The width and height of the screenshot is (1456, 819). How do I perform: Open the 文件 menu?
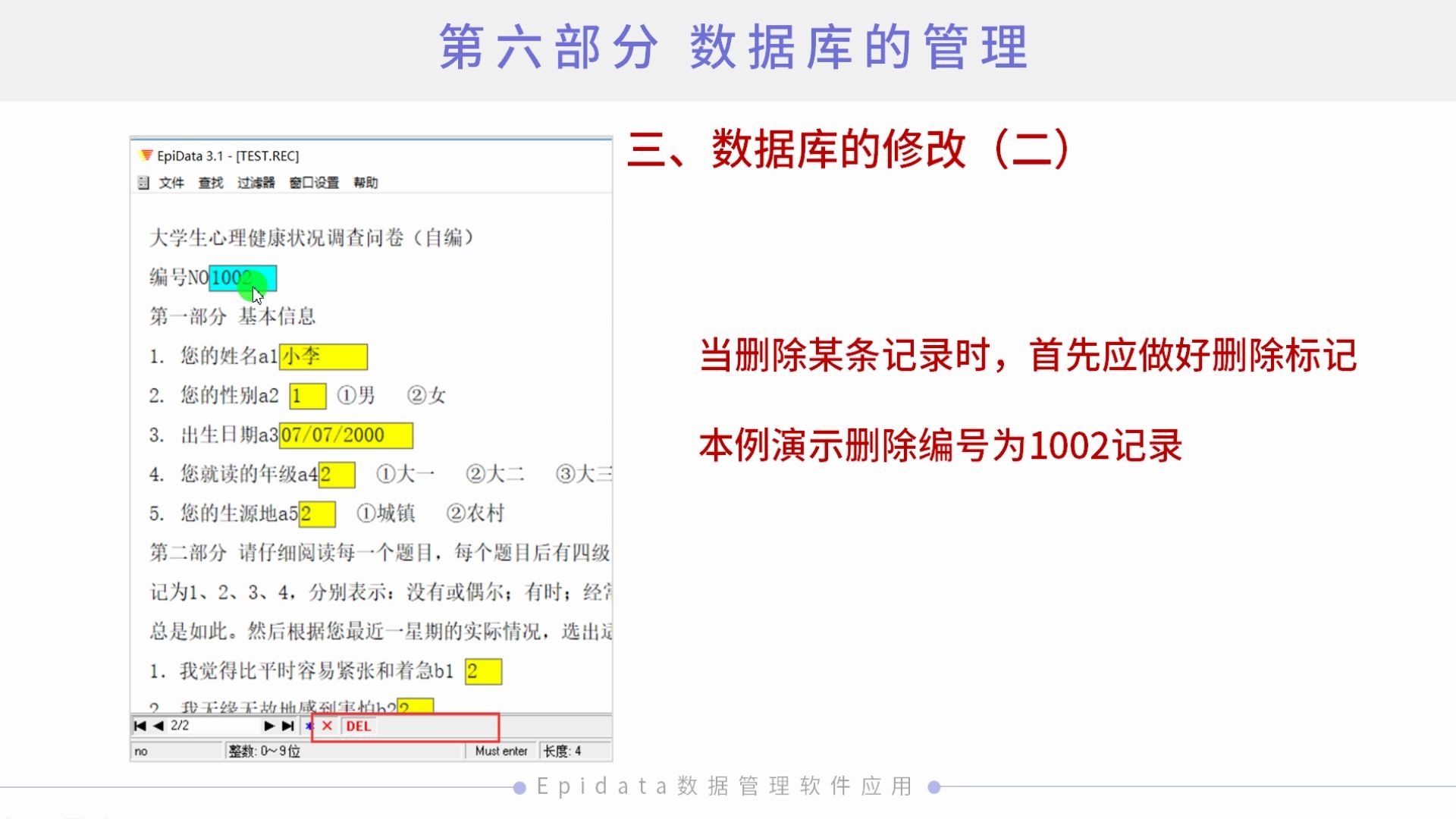172,182
